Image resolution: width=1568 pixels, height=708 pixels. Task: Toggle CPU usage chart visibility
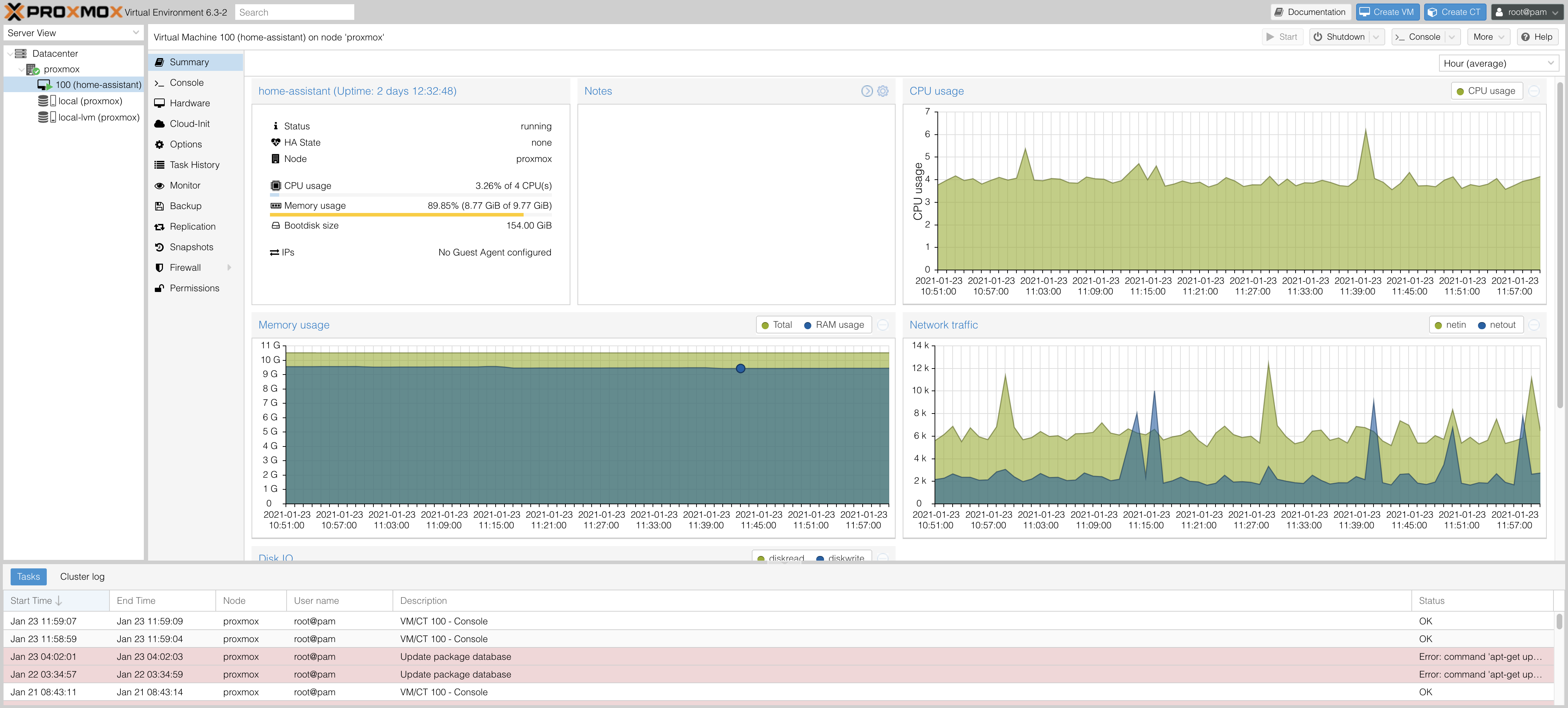pyautogui.click(x=1484, y=91)
